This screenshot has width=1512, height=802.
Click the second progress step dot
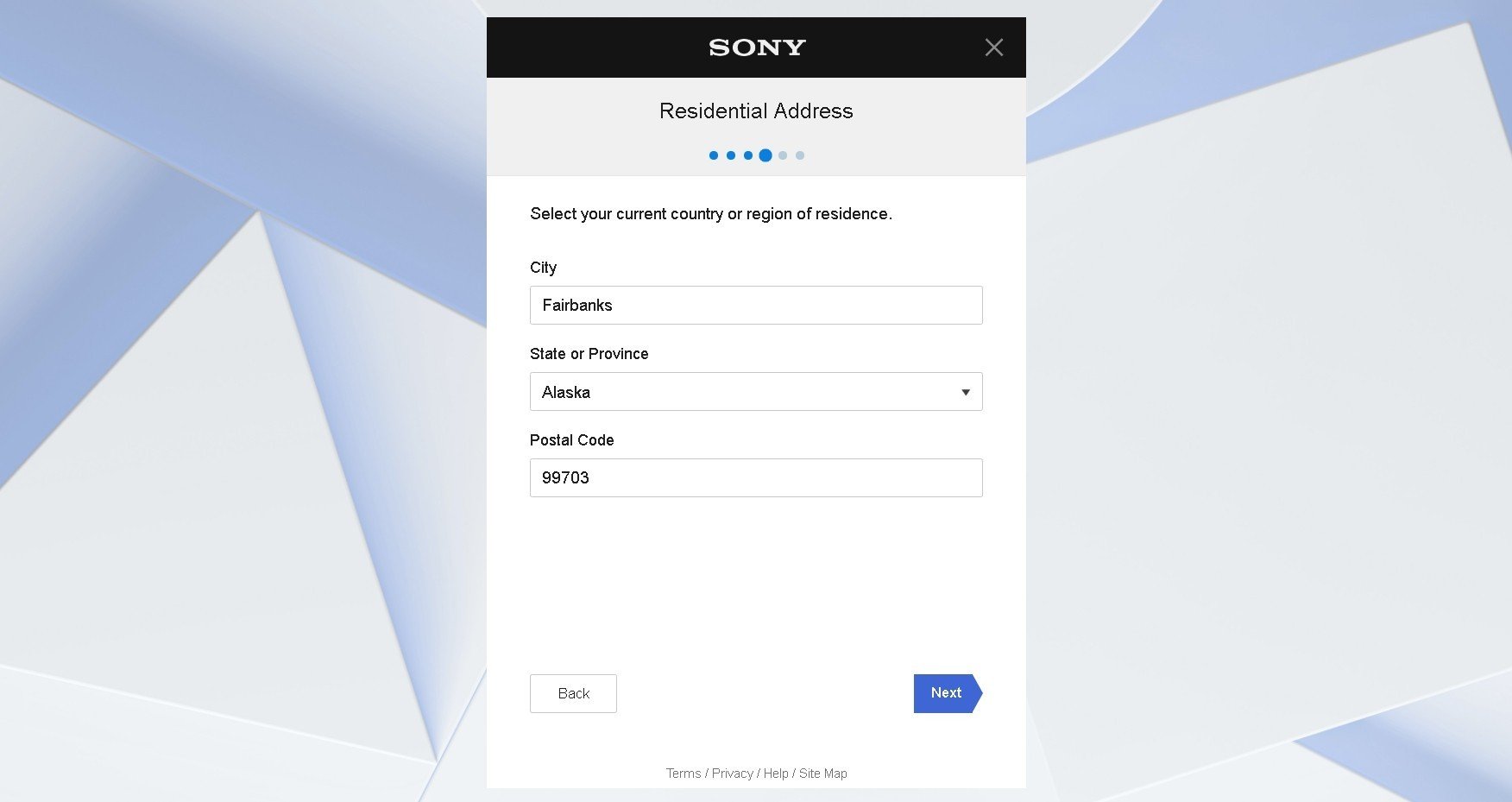731,155
